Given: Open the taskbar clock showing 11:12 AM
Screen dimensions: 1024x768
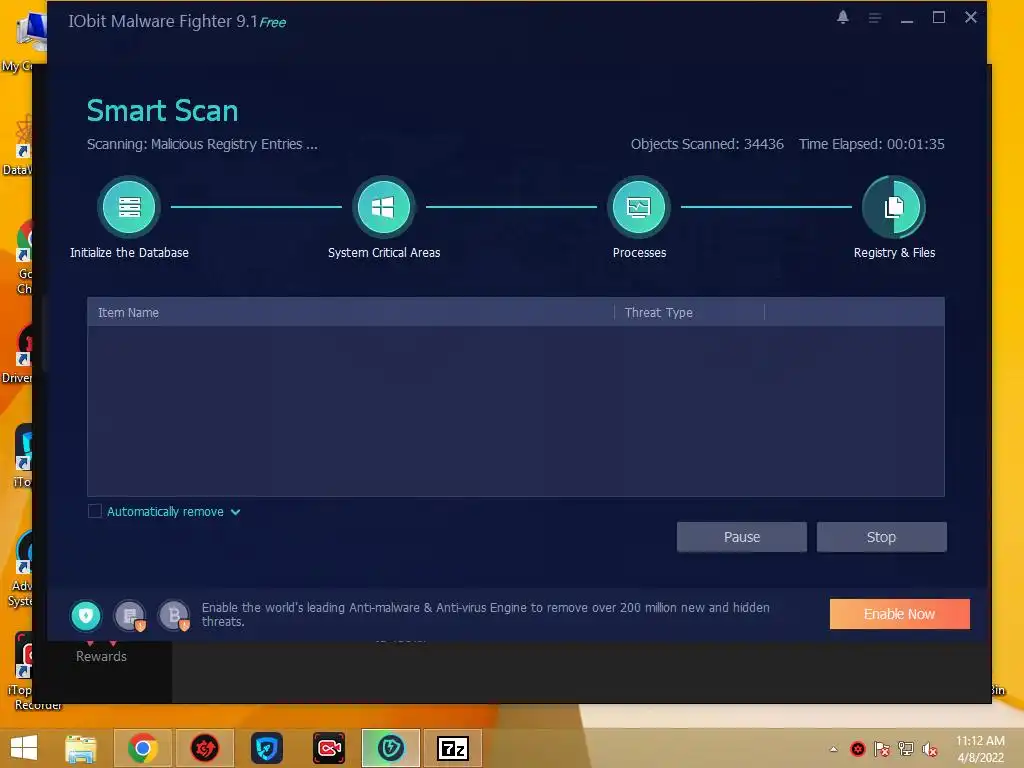Looking at the screenshot, I should coord(980,749).
